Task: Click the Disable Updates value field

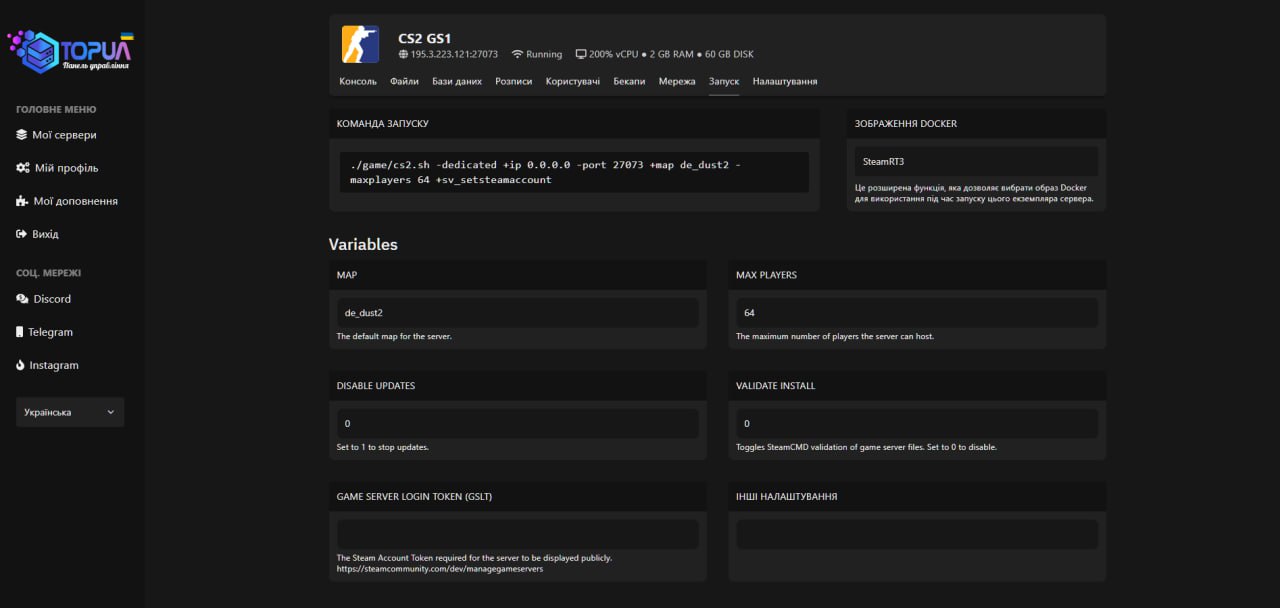Action: pos(517,424)
